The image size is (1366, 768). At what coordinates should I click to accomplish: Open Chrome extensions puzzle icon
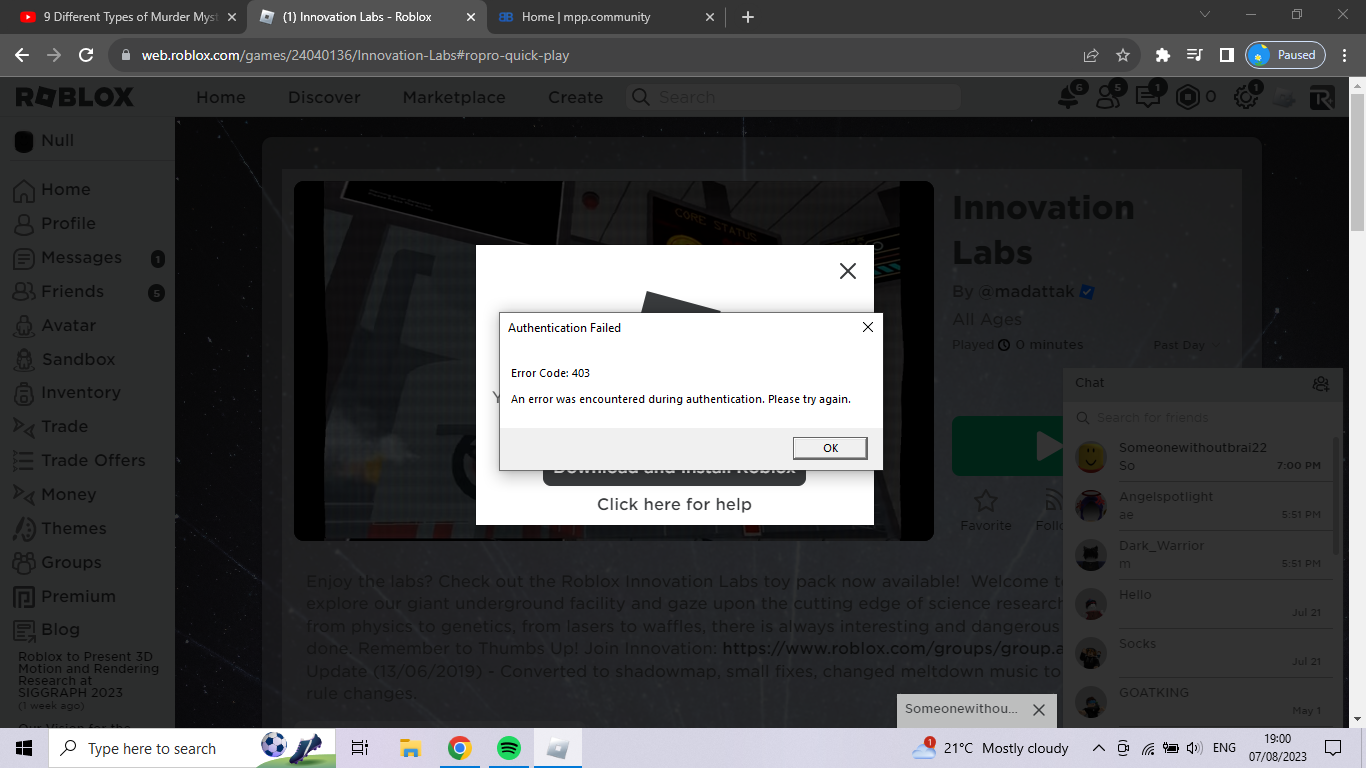(x=1162, y=55)
